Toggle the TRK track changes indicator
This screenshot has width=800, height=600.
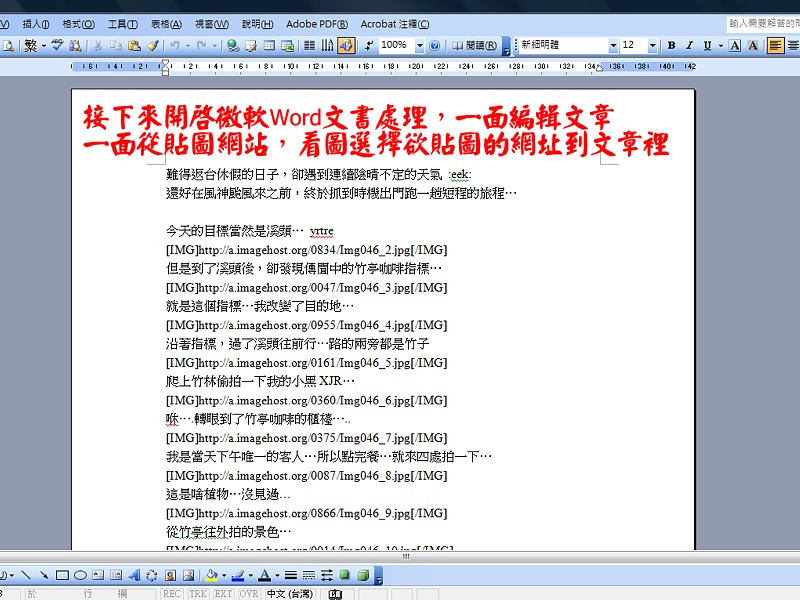(198, 594)
